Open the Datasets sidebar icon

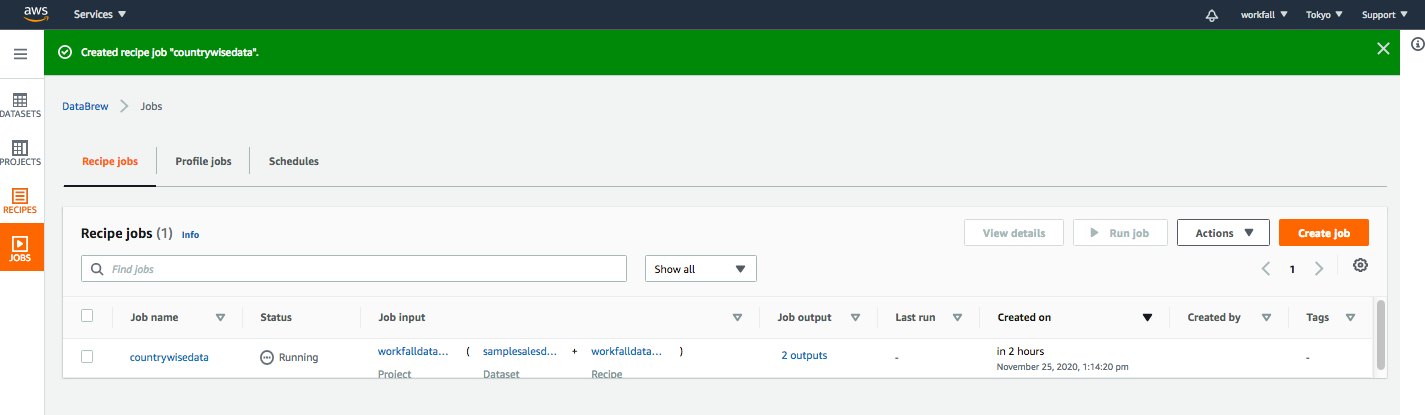click(x=20, y=105)
